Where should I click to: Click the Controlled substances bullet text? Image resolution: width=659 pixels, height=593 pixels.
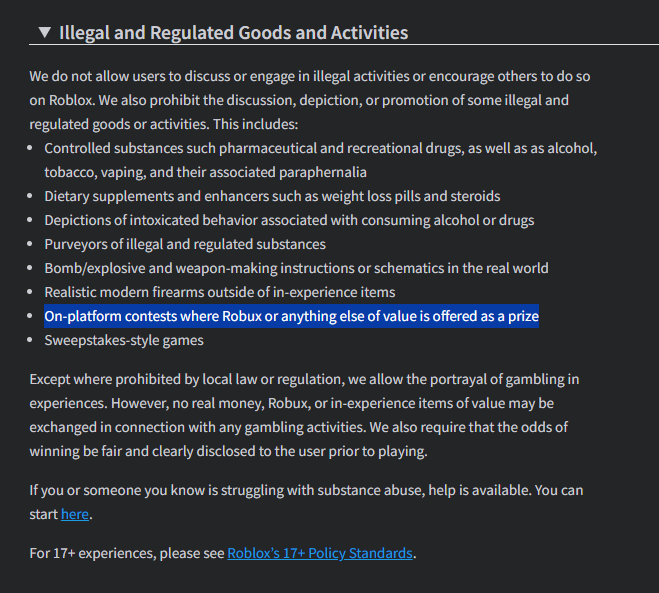321,160
